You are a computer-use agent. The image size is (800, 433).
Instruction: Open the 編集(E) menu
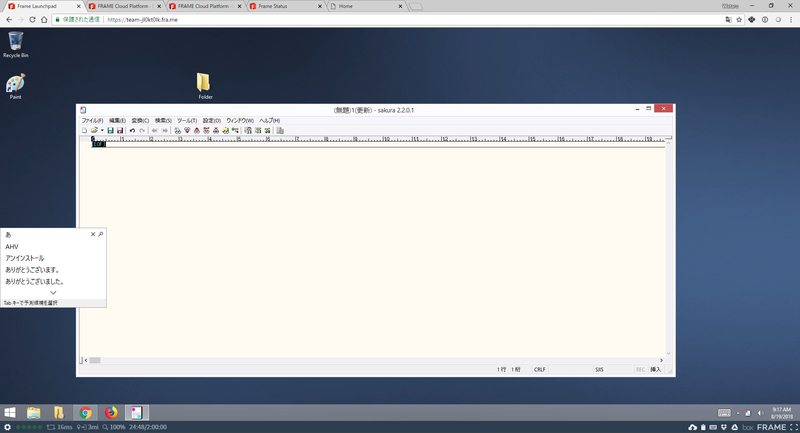(x=117, y=121)
